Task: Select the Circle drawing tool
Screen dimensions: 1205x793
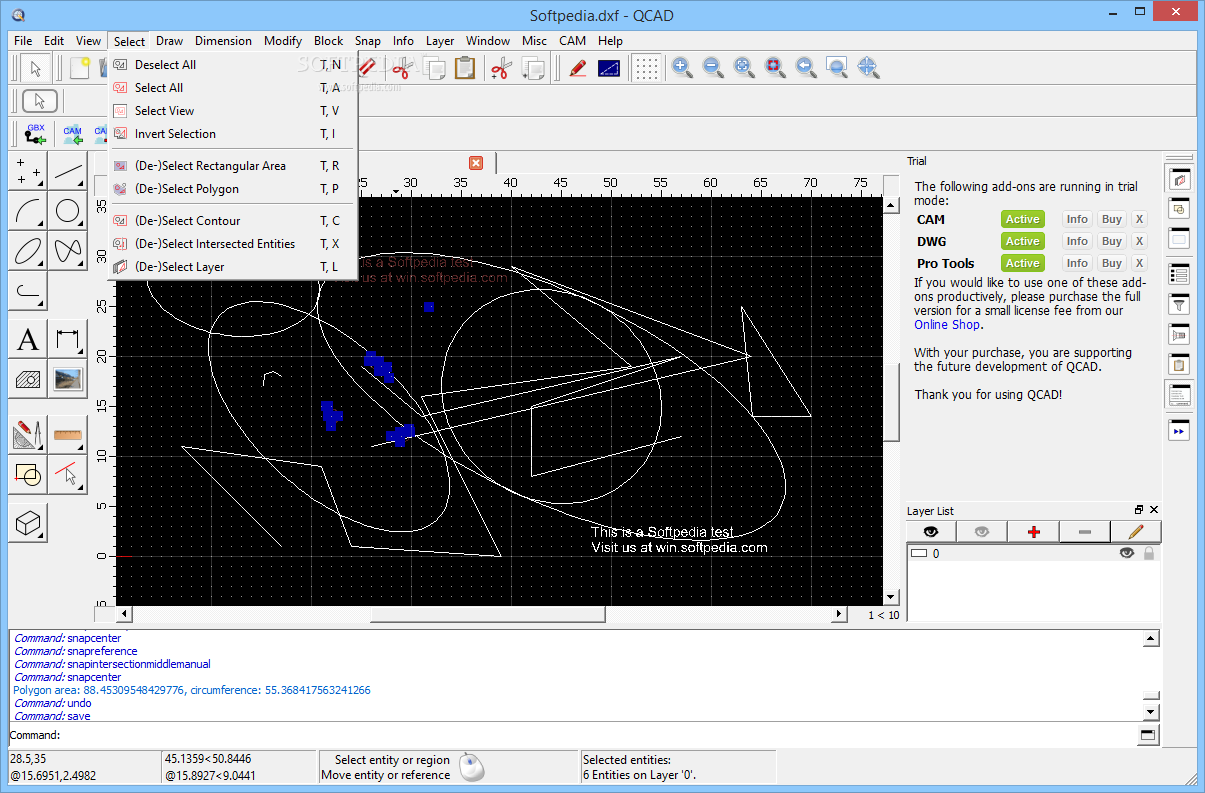Action: tap(68, 211)
